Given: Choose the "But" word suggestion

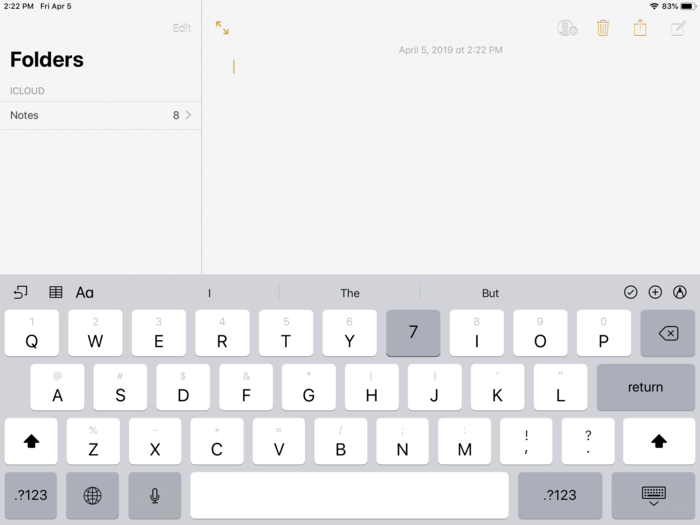Looking at the screenshot, I should pos(490,293).
